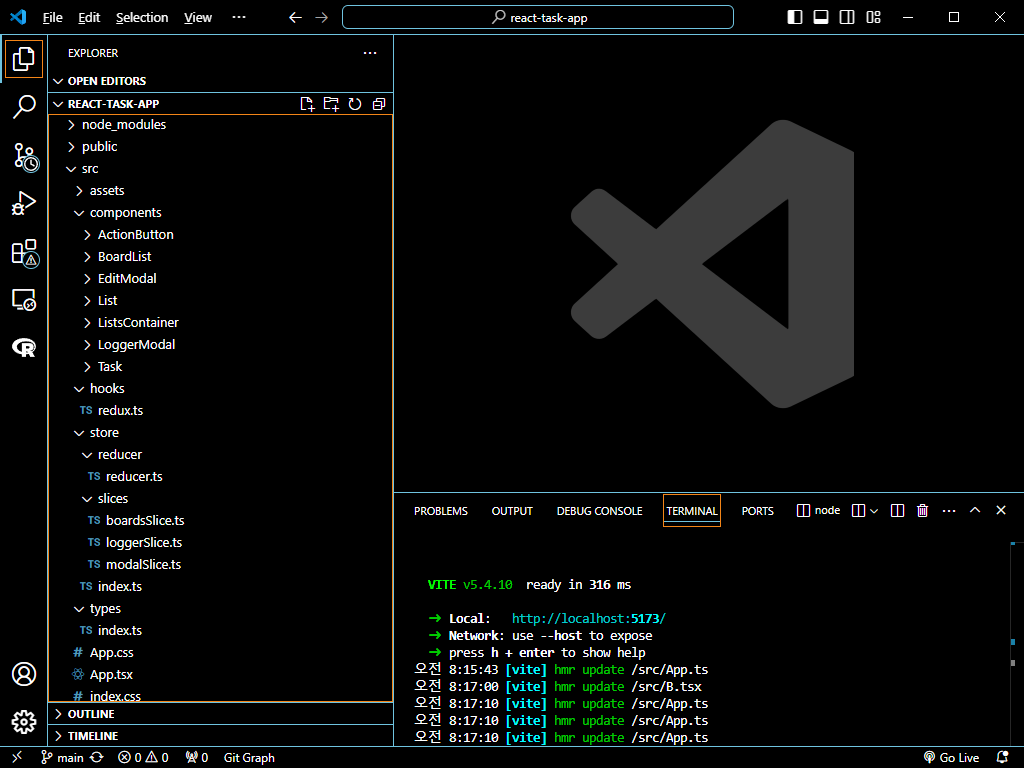Toggle the secondary side bar

click(x=847, y=18)
